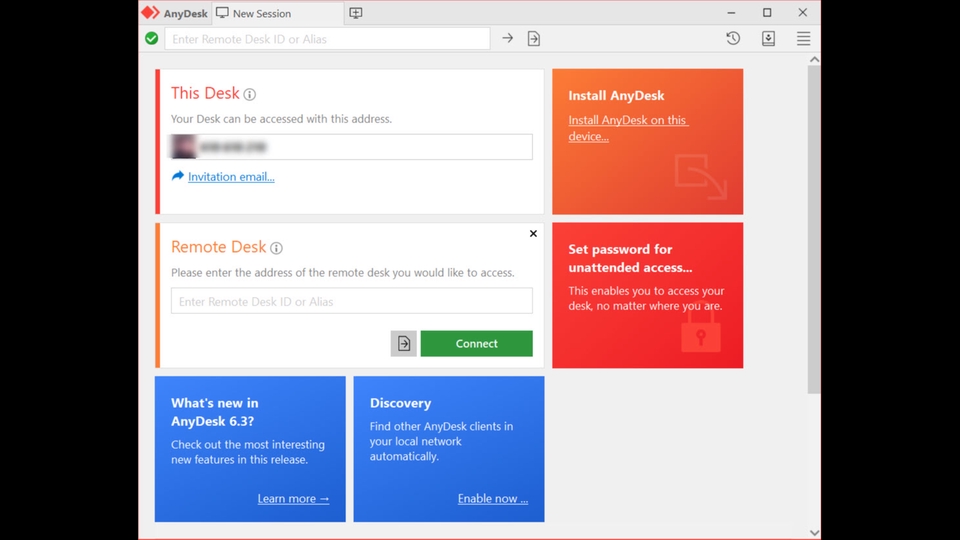The width and height of the screenshot is (960, 540).
Task: Open Install AnyDesk on this device link
Action: (628, 128)
